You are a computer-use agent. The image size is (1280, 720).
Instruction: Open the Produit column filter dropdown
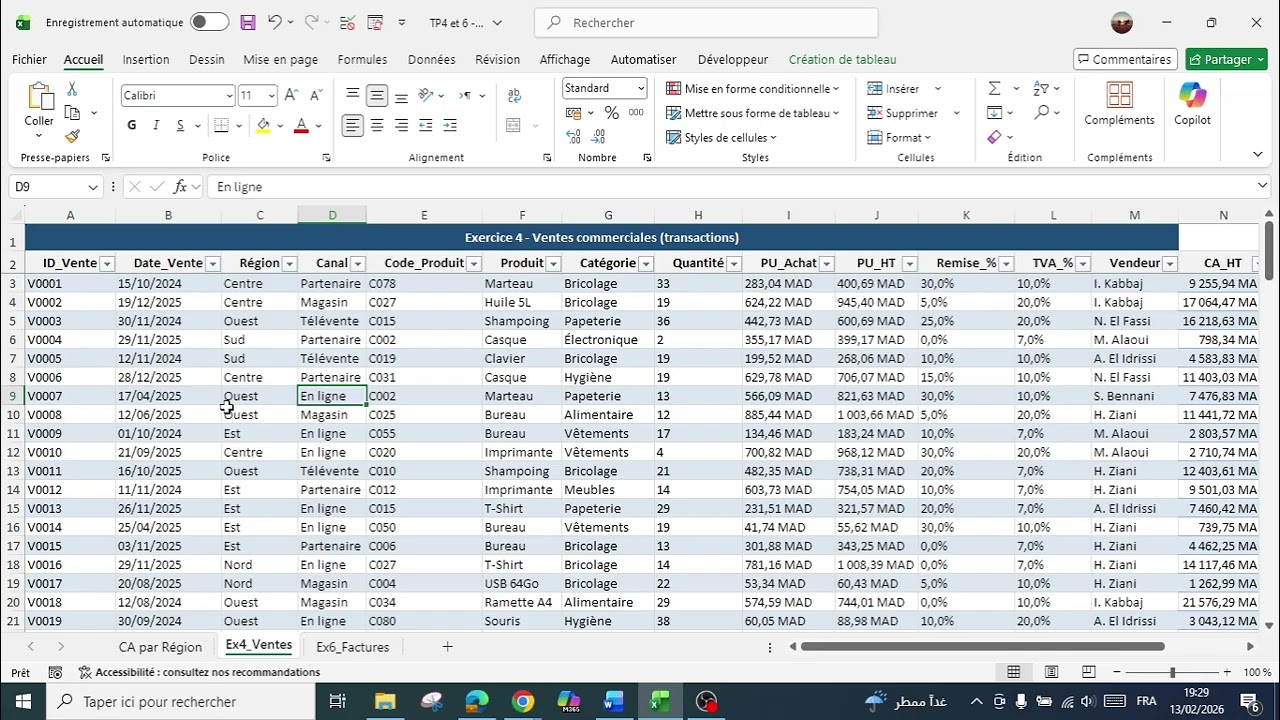pyautogui.click(x=552, y=264)
